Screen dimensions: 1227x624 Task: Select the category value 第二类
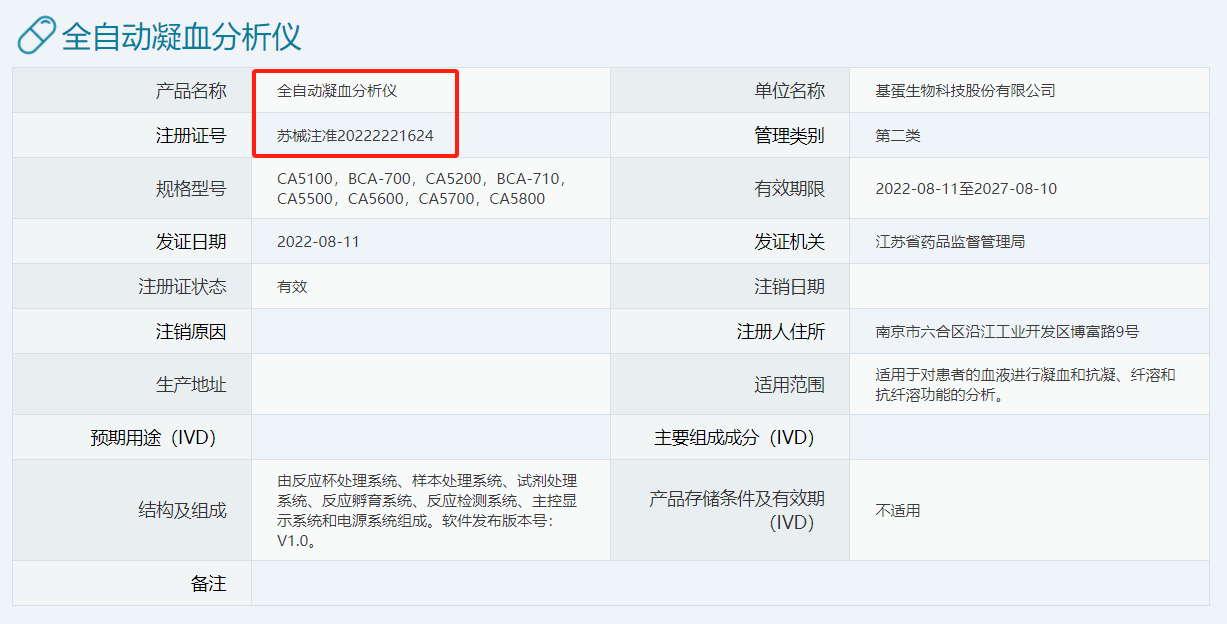898,136
